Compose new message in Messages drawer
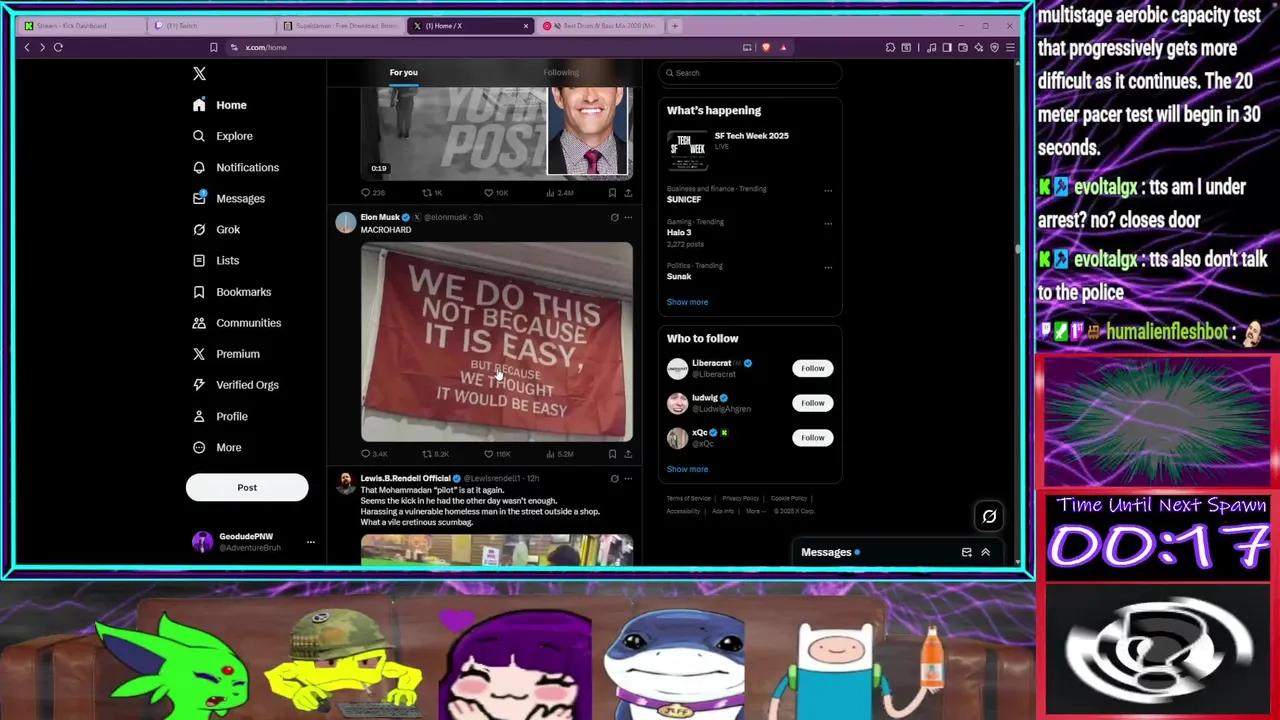Image resolution: width=1280 pixels, height=720 pixels. 966,552
